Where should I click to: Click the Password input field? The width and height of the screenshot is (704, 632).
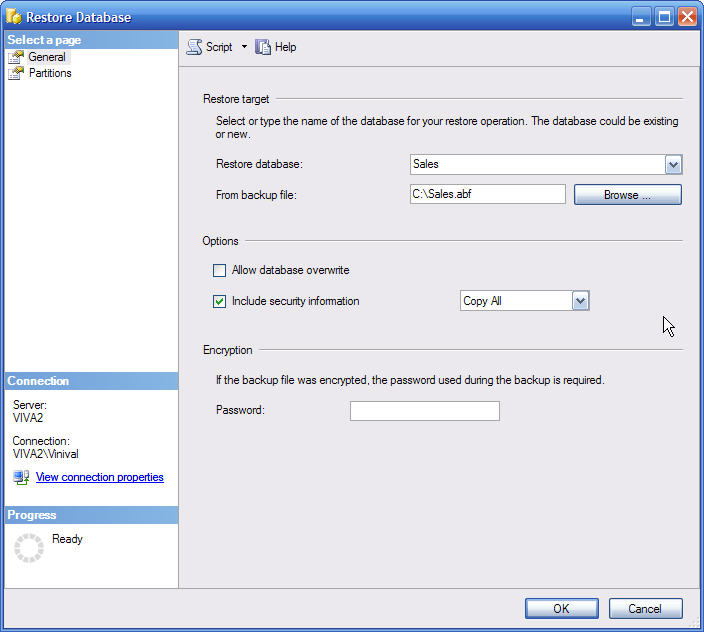(x=424, y=411)
